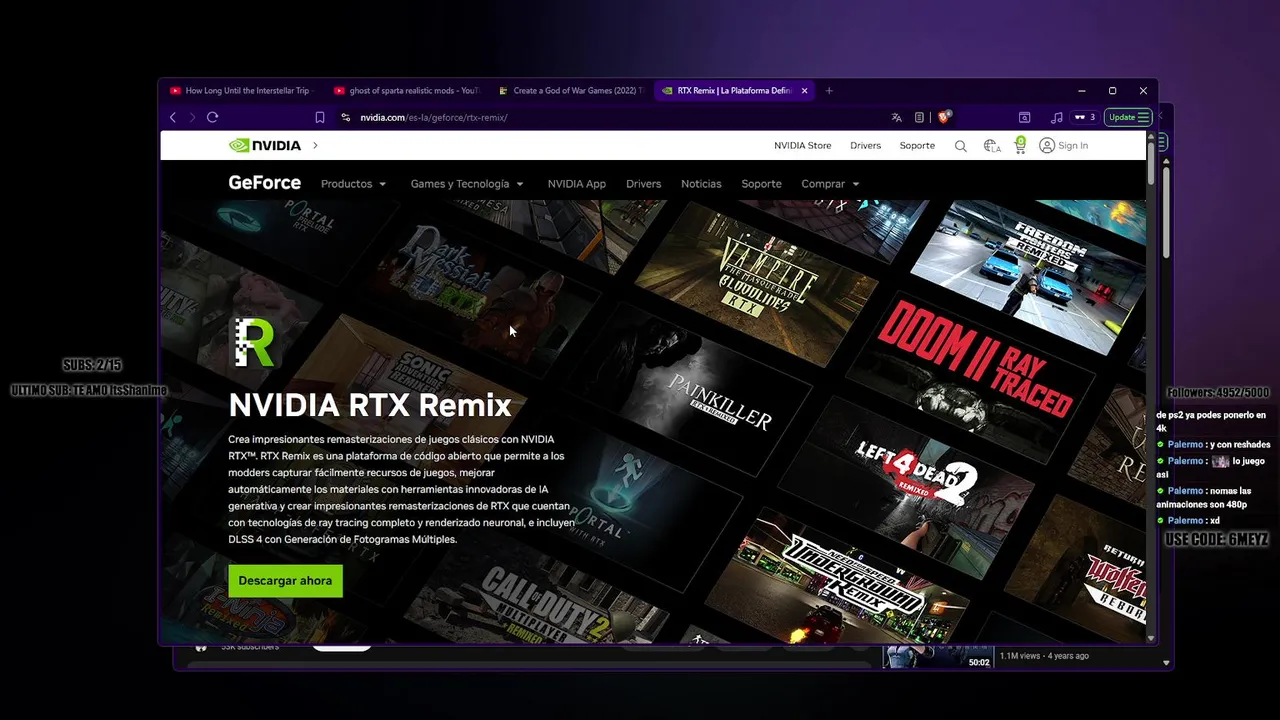Open the translate page icon
This screenshot has height=720, width=1280.
[x=897, y=117]
